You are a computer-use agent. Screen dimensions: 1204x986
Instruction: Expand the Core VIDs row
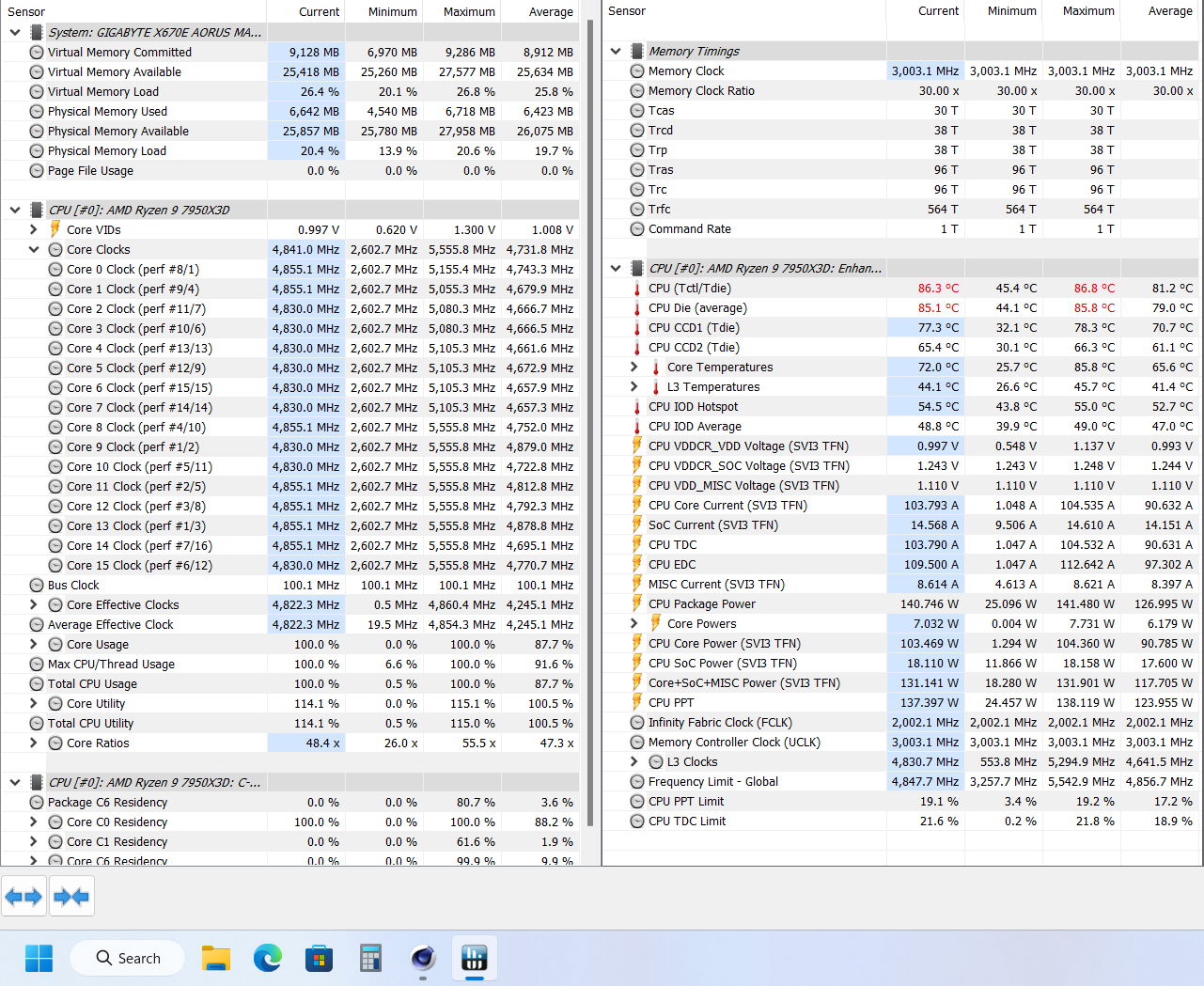(x=34, y=229)
